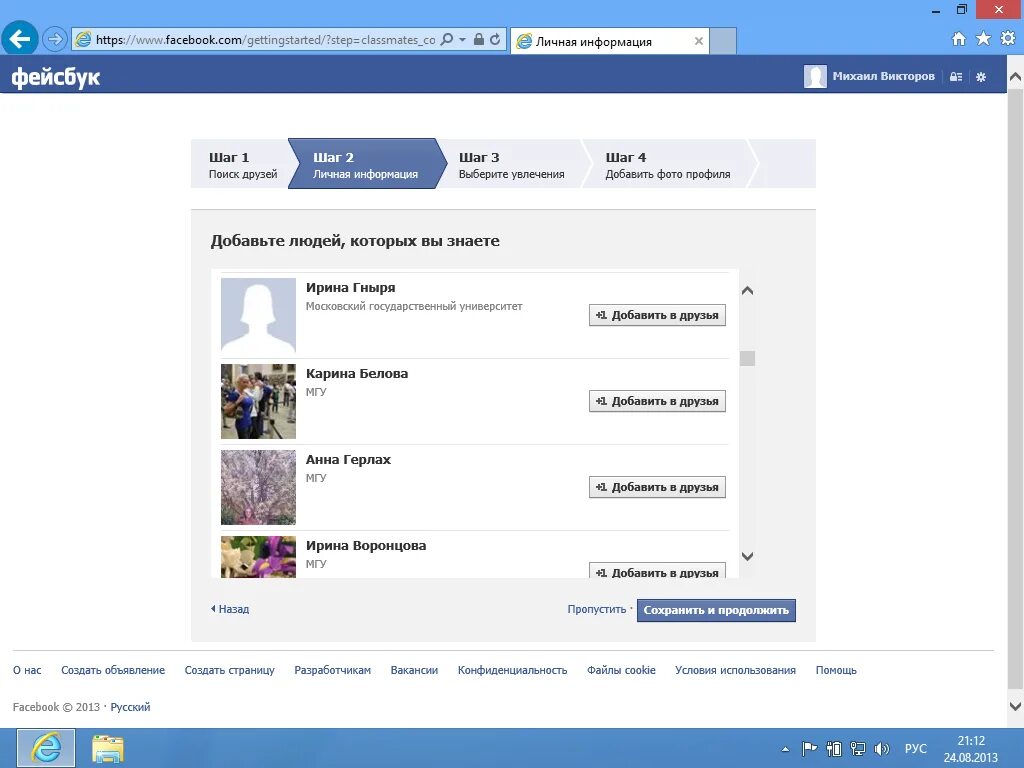The image size is (1024, 768).
Task: Click the friends list scrollbar
Action: click(748, 360)
